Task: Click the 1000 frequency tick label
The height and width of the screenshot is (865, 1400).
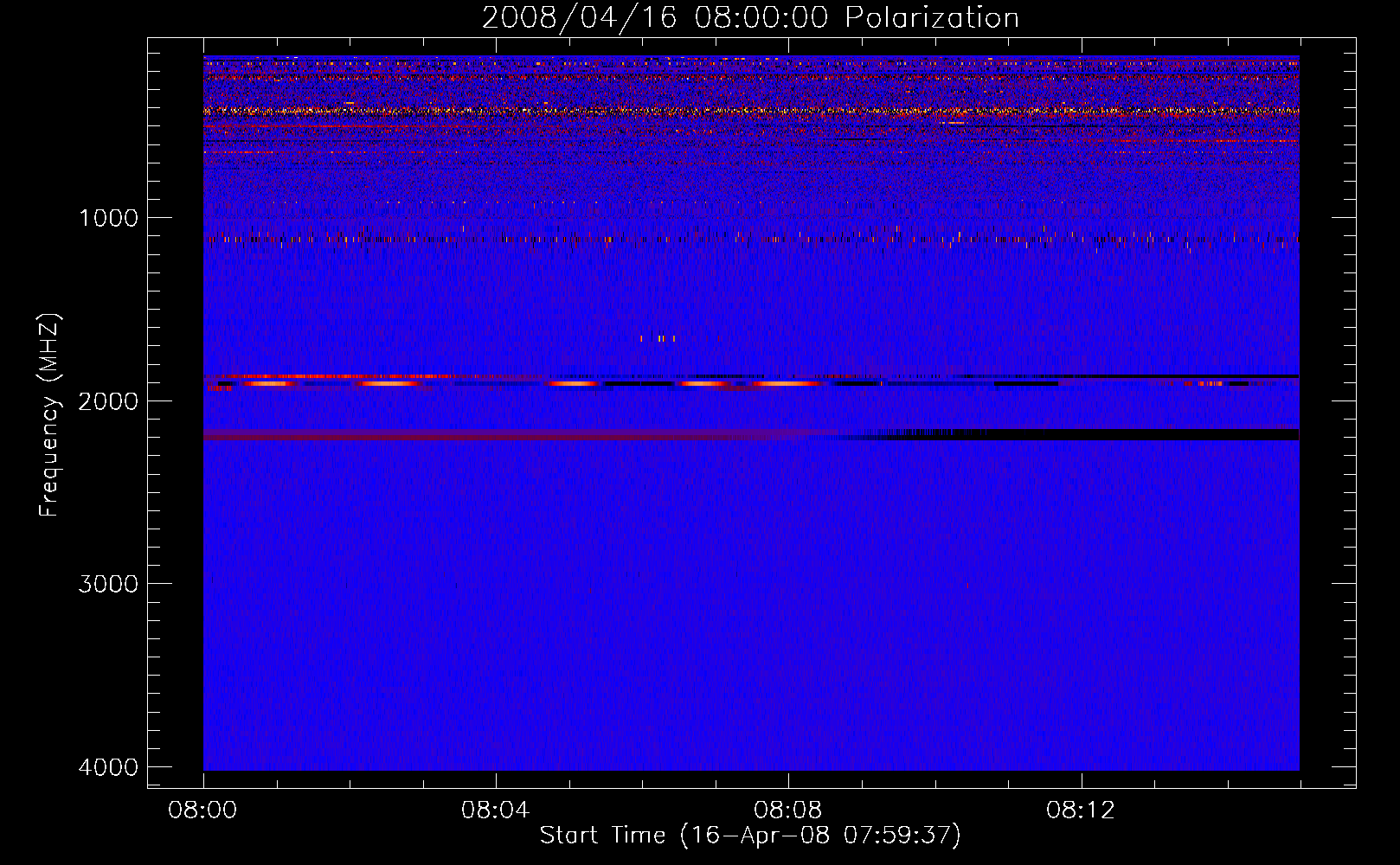Action: pos(108,218)
